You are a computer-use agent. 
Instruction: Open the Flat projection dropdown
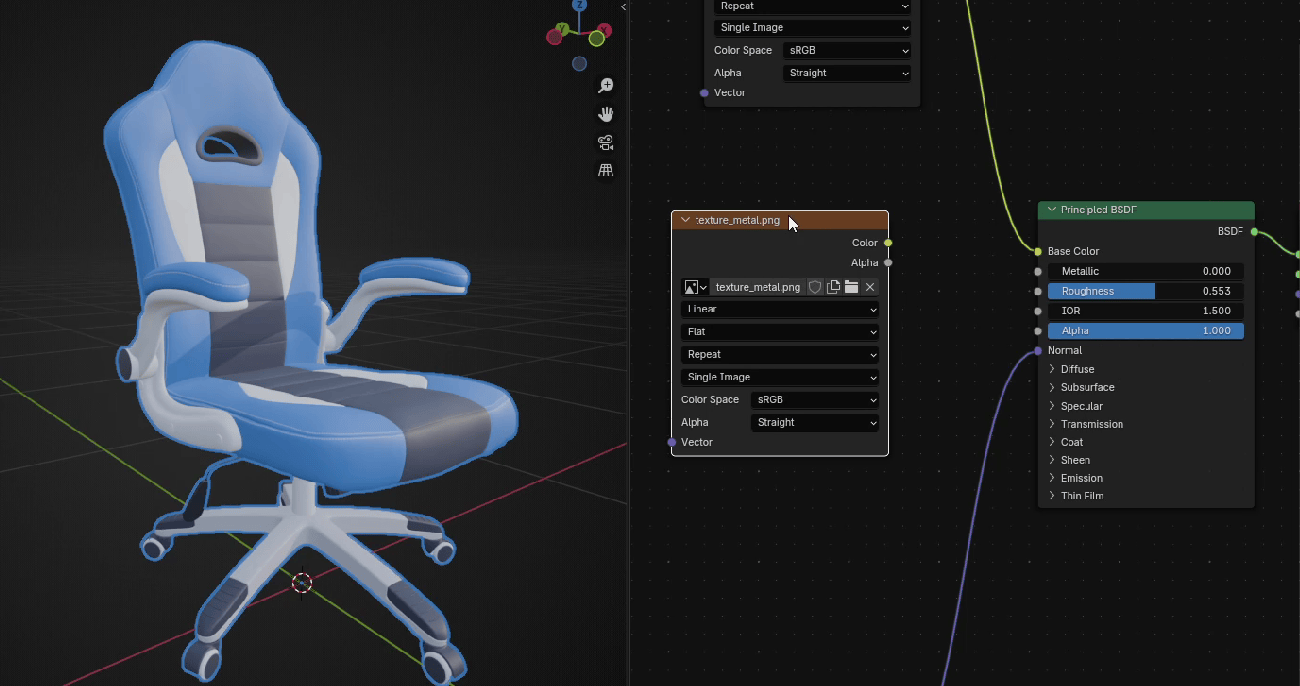pos(779,331)
